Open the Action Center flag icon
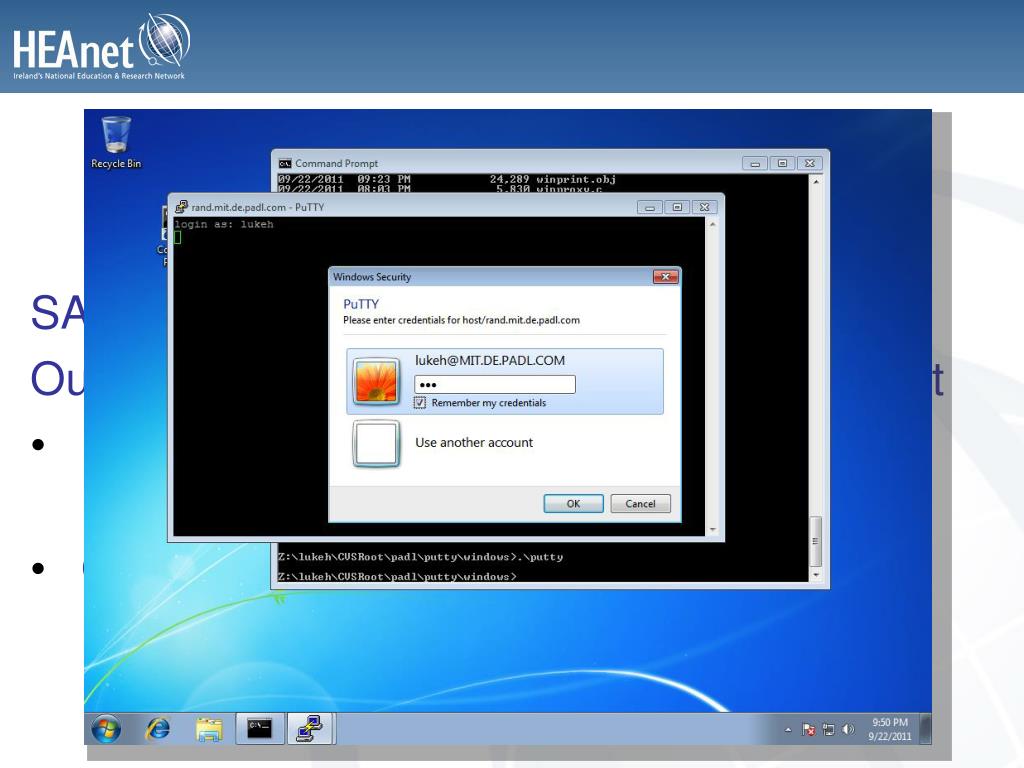 pyautogui.click(x=808, y=729)
